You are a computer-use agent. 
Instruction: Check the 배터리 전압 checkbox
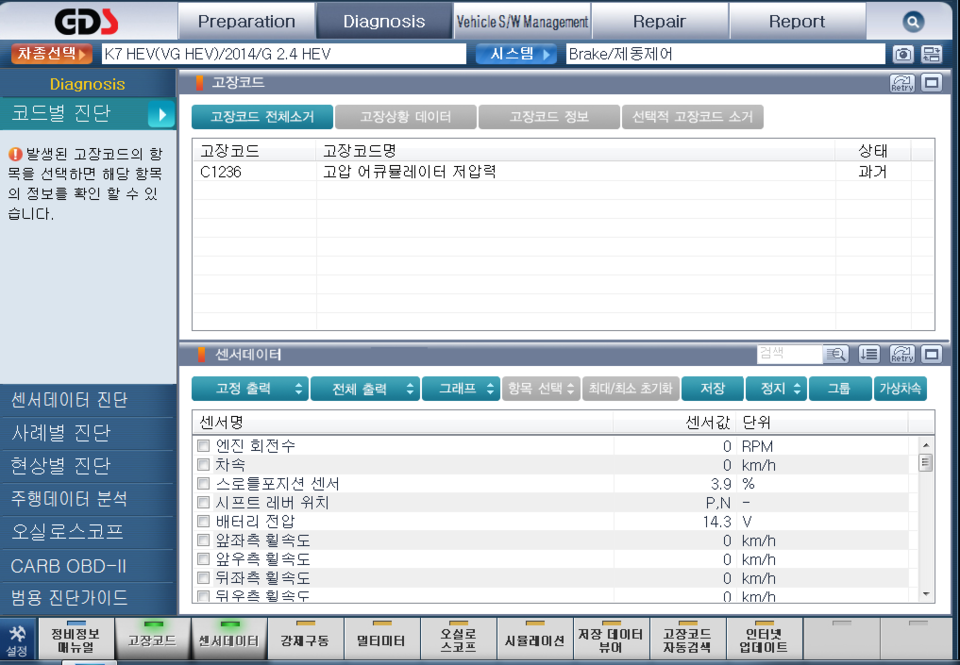click(203, 521)
